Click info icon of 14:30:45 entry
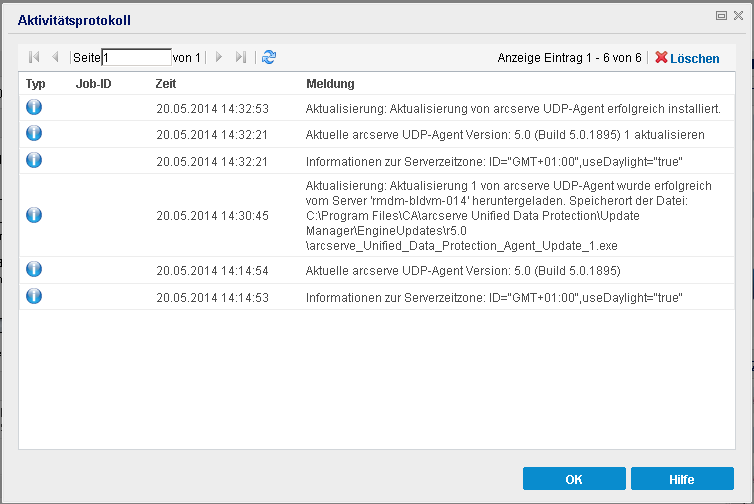754x504 pixels. 34,215
